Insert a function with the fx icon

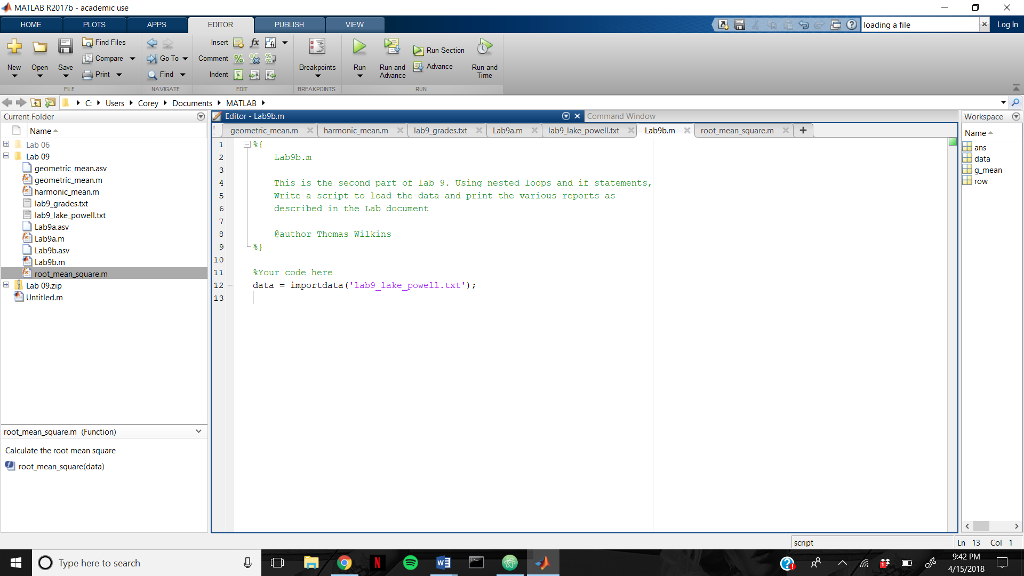click(255, 42)
